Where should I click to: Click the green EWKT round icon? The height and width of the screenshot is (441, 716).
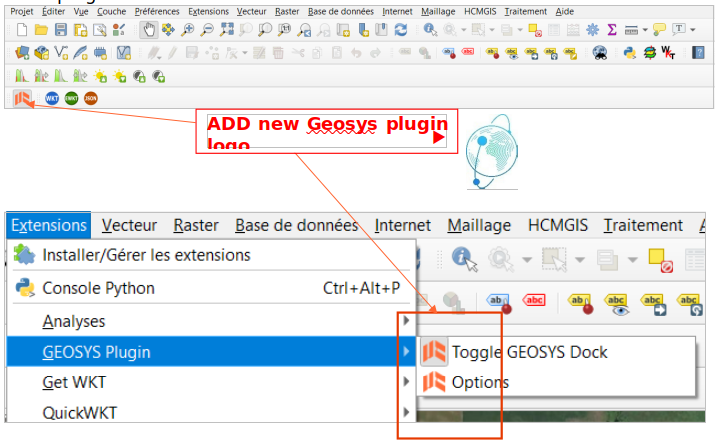tap(71, 98)
